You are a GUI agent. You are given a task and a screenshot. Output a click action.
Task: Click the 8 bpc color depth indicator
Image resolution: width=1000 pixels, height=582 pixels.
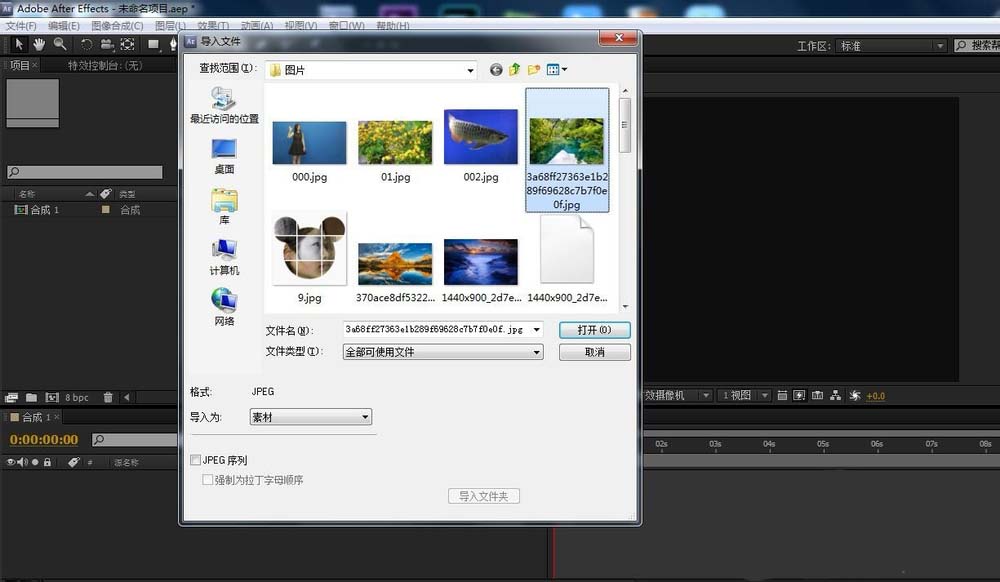(x=77, y=397)
